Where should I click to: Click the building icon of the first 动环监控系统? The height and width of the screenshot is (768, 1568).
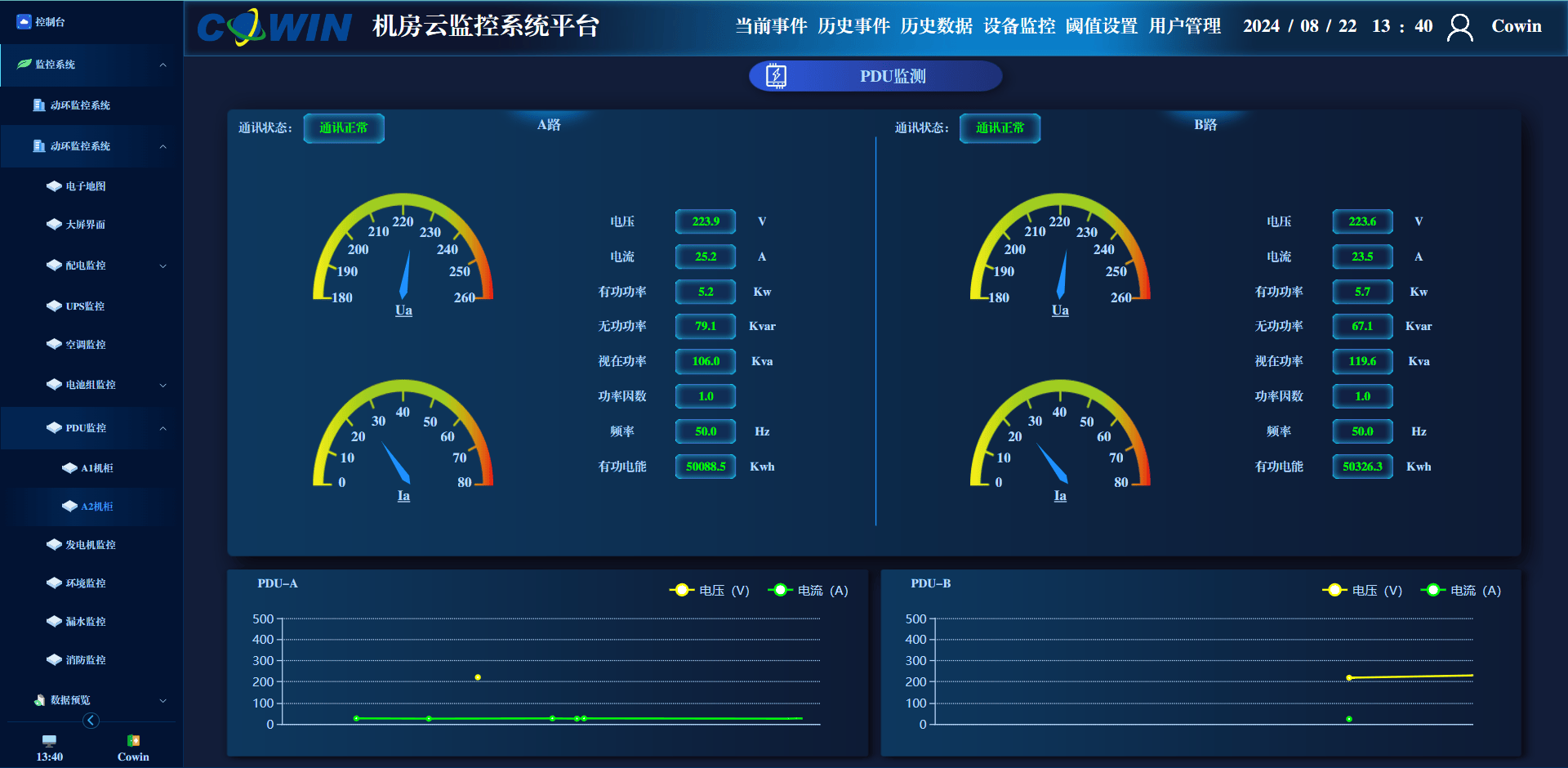point(38,105)
